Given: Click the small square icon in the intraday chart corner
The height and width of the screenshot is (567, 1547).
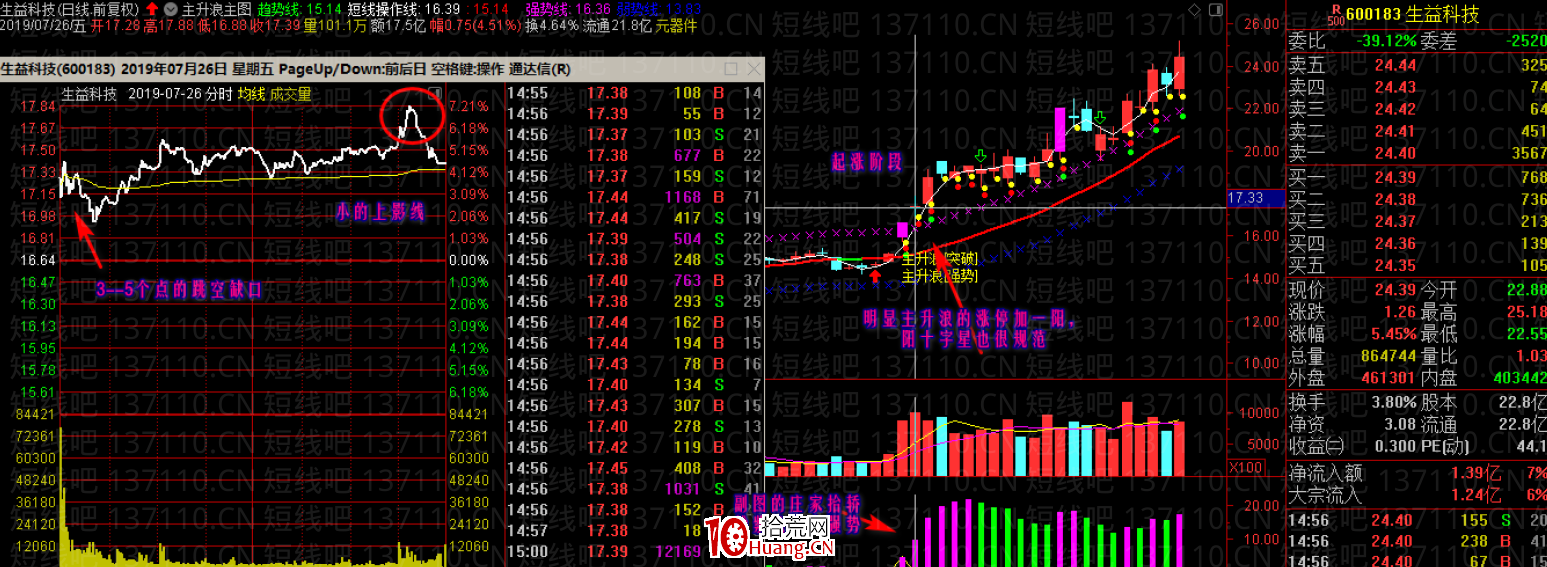Looking at the screenshot, I should click(x=435, y=94).
